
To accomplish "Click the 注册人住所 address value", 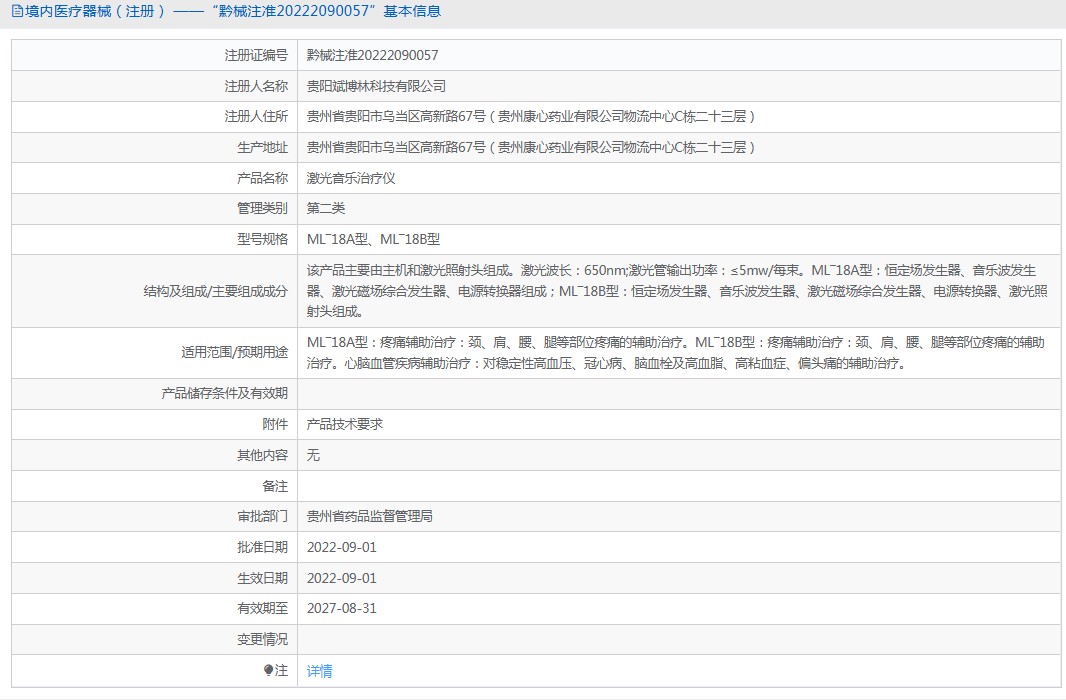I will [x=530, y=117].
